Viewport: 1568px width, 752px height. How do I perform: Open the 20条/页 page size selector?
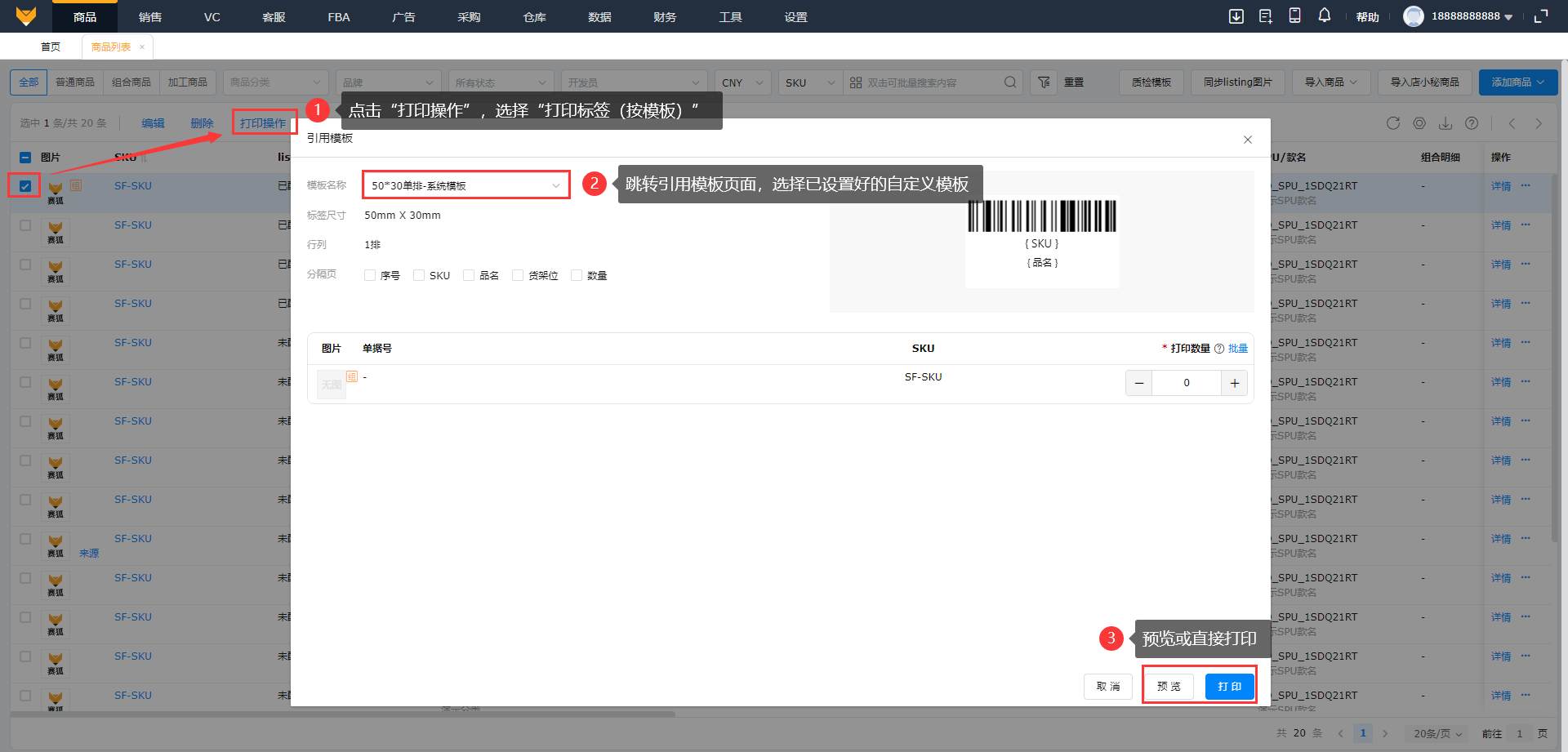pyautogui.click(x=1438, y=733)
